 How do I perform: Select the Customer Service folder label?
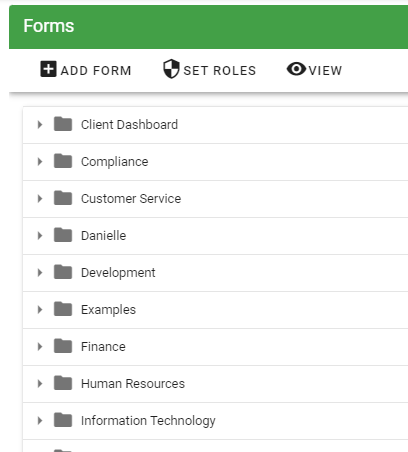coord(131,199)
